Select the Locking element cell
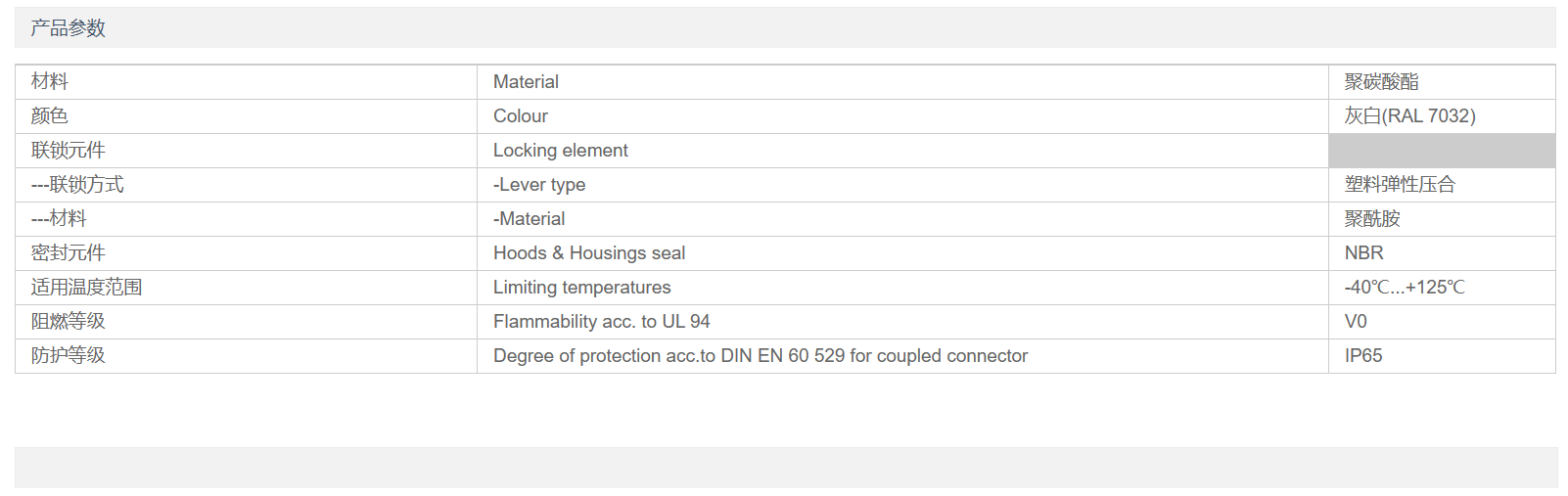The image size is (1568, 496). point(902,151)
